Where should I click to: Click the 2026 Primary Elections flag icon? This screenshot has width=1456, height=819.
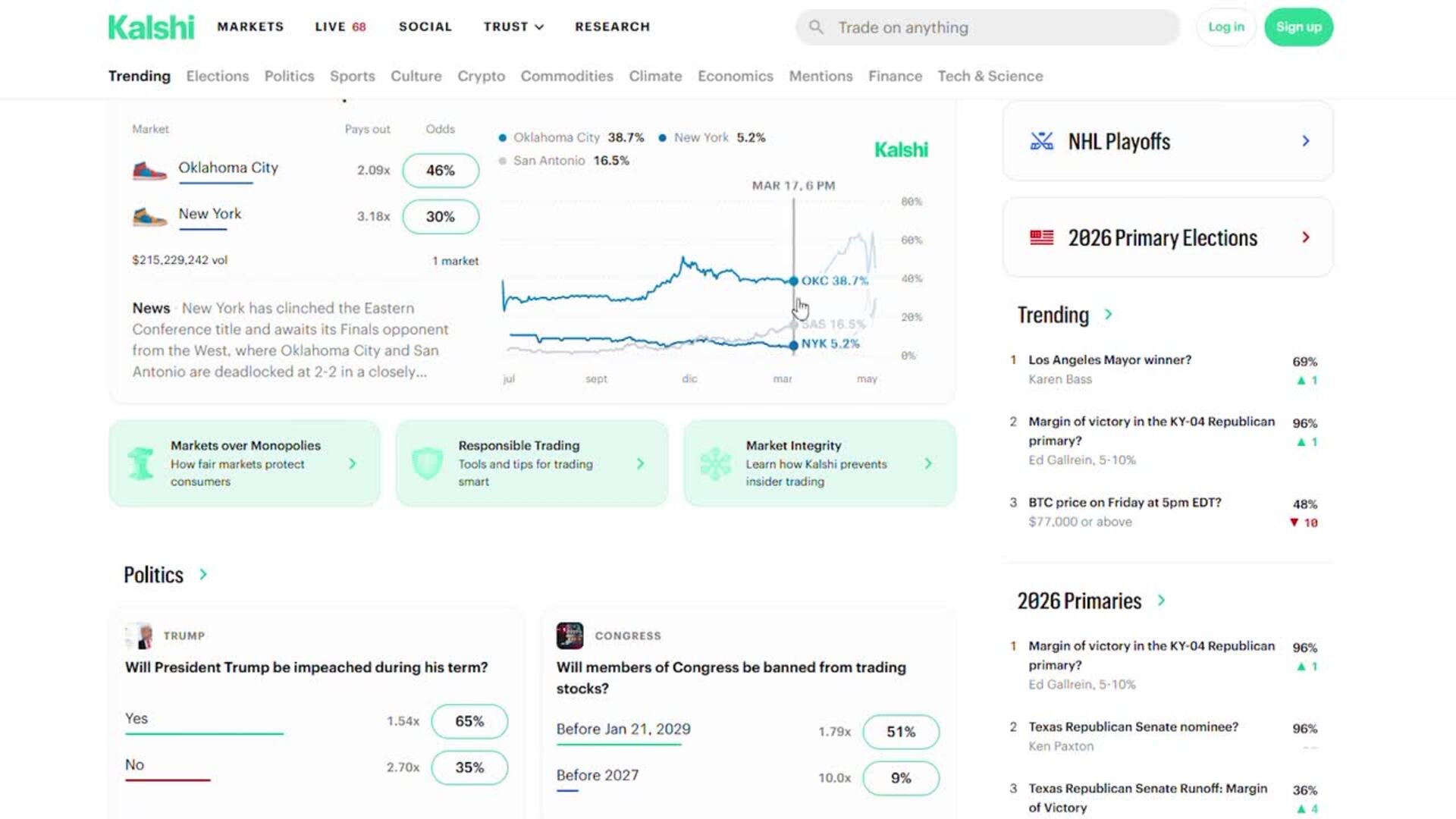1041,237
